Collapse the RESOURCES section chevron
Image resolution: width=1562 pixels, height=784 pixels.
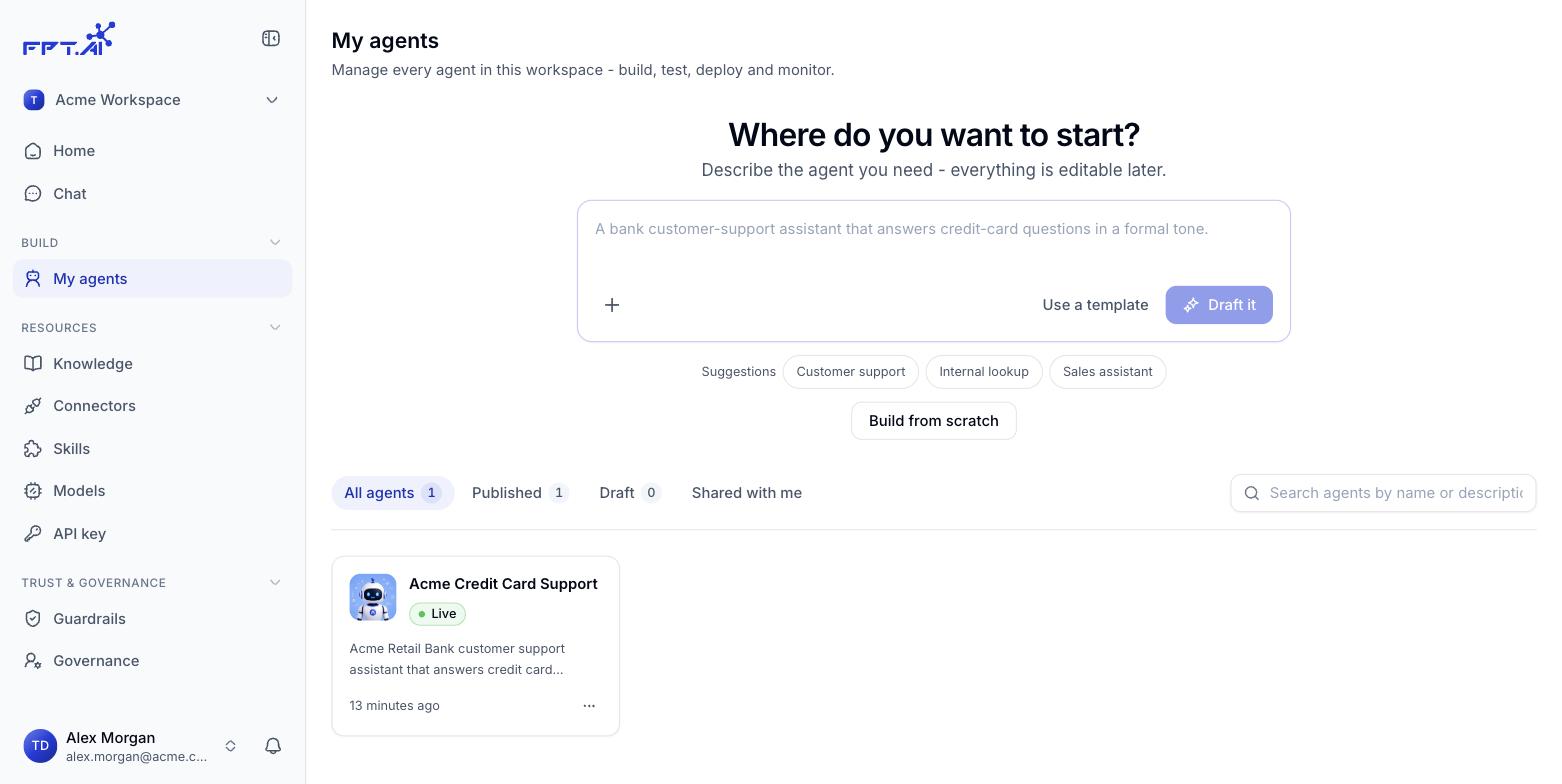pyautogui.click(x=275, y=328)
